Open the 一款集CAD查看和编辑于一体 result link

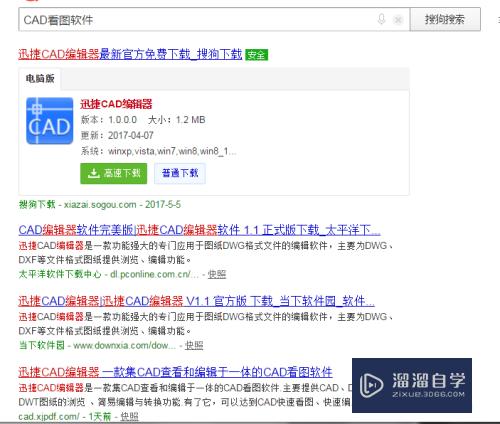[175, 372]
